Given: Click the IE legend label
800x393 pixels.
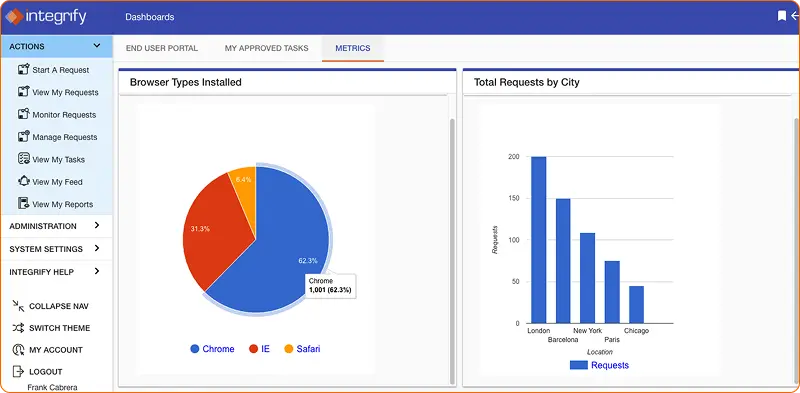Looking at the screenshot, I should point(265,349).
